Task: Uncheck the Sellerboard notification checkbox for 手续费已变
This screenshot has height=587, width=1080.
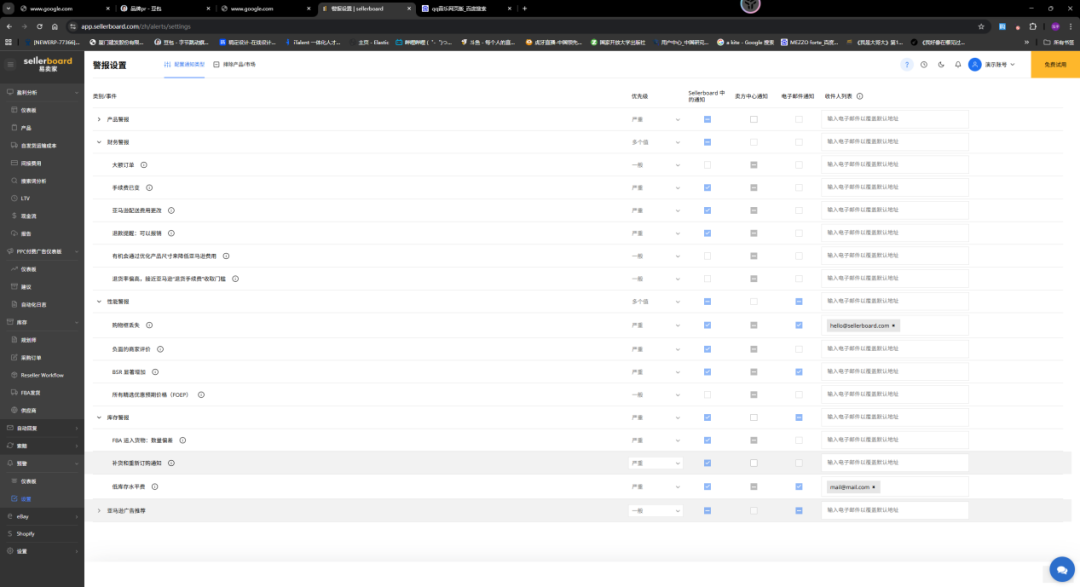Action: click(707, 188)
